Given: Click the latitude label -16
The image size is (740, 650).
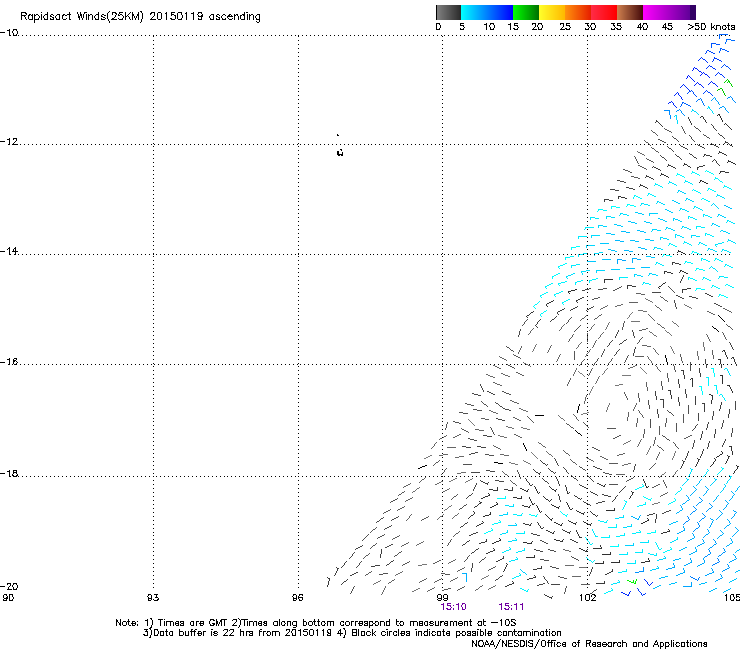Looking at the screenshot, I should 9,362.
